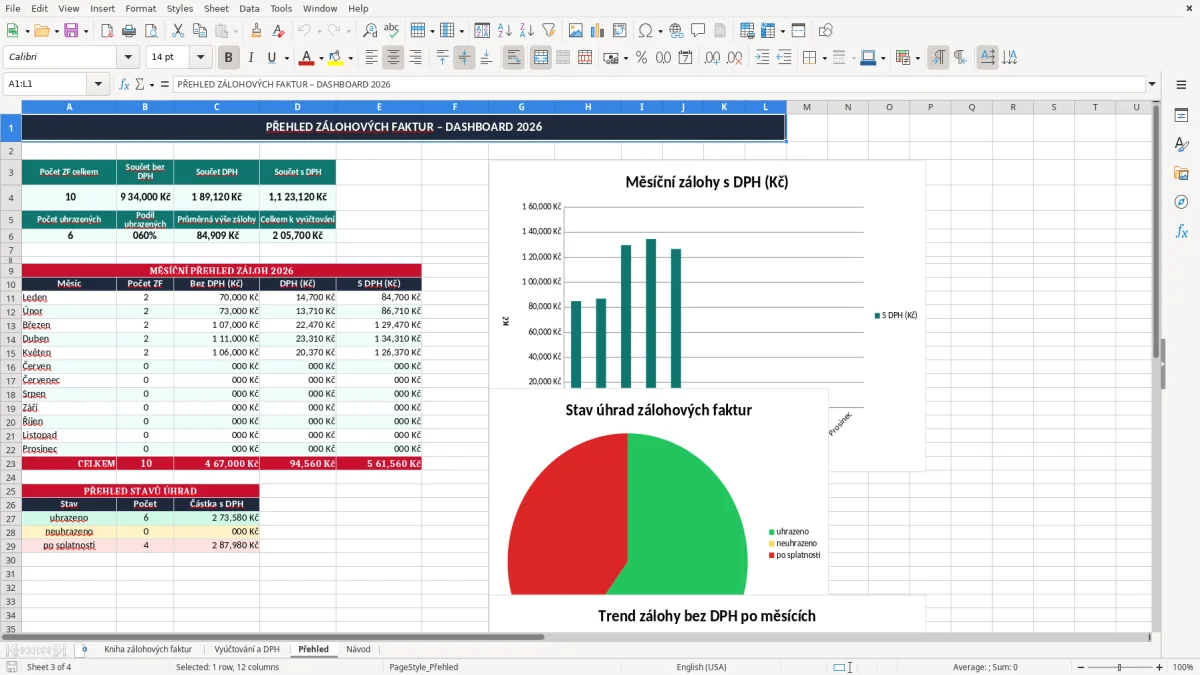Screen dimensions: 1200x675
Task: Run the Spelling check icon
Action: [x=392, y=31]
